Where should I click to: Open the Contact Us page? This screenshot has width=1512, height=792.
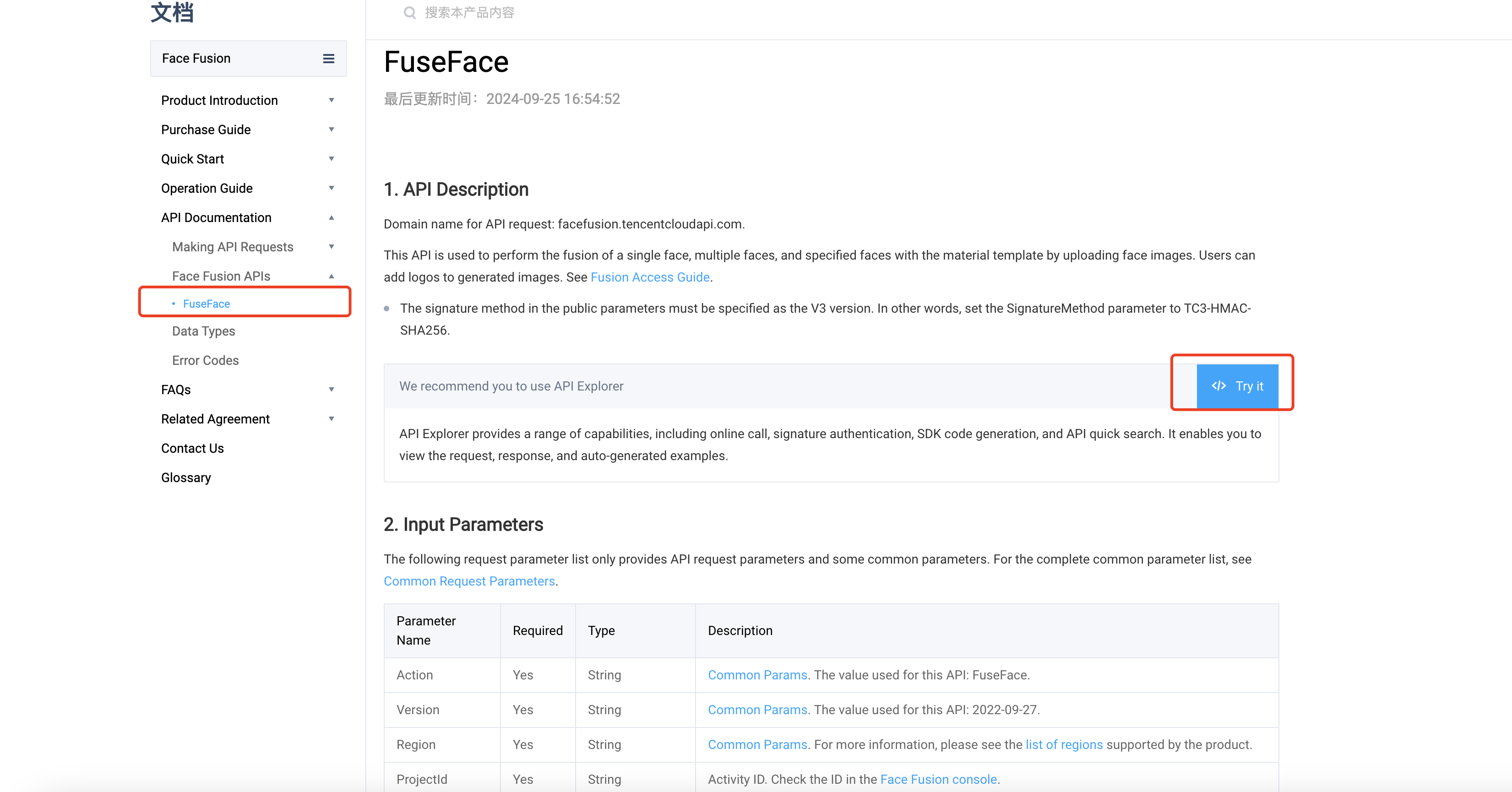click(x=192, y=449)
